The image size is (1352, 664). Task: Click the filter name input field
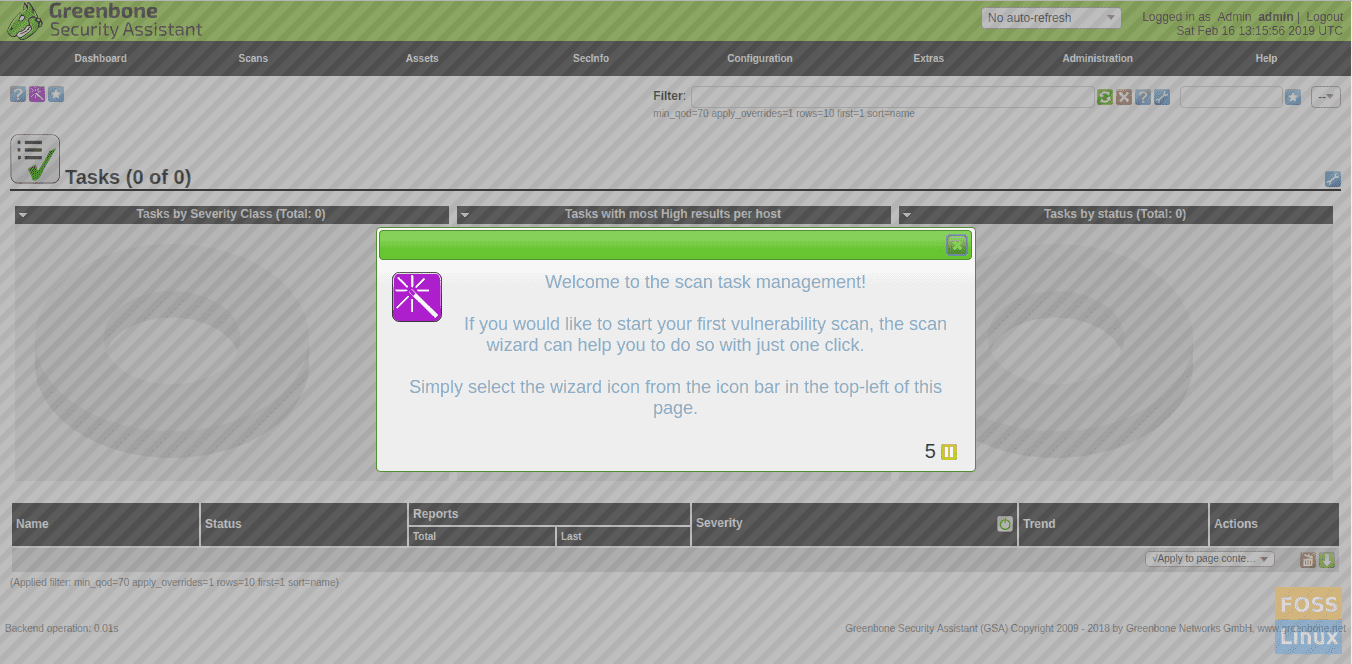tap(1231, 97)
